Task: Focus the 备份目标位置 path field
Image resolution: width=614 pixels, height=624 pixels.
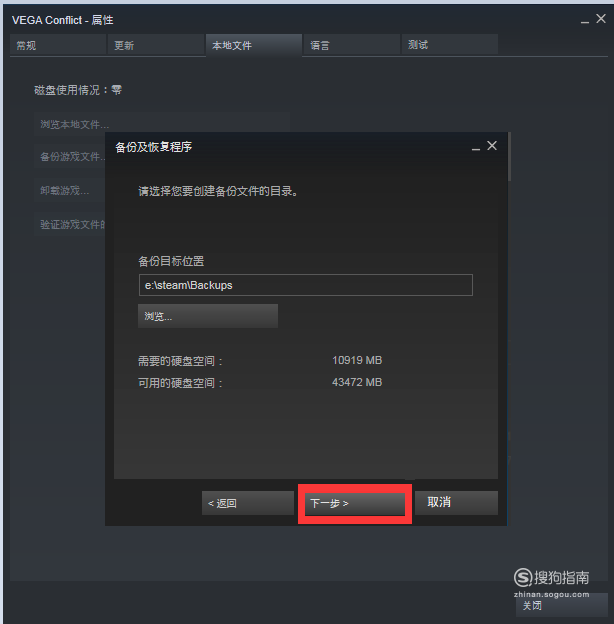Action: pos(306,285)
